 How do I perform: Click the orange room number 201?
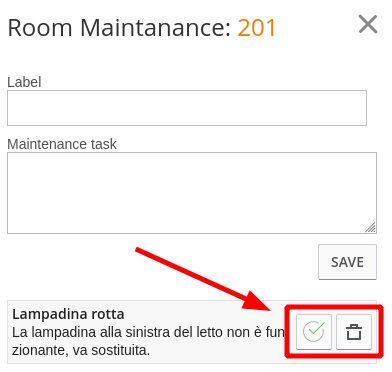[257, 28]
